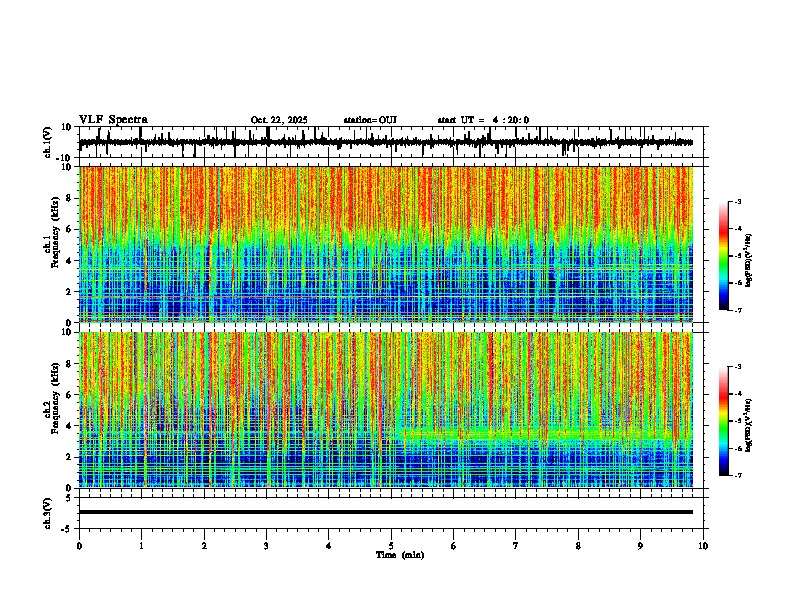Click the "VLF Spectra" plot title
Image resolution: width=792 pixels, height=612 pixels.
113,120
